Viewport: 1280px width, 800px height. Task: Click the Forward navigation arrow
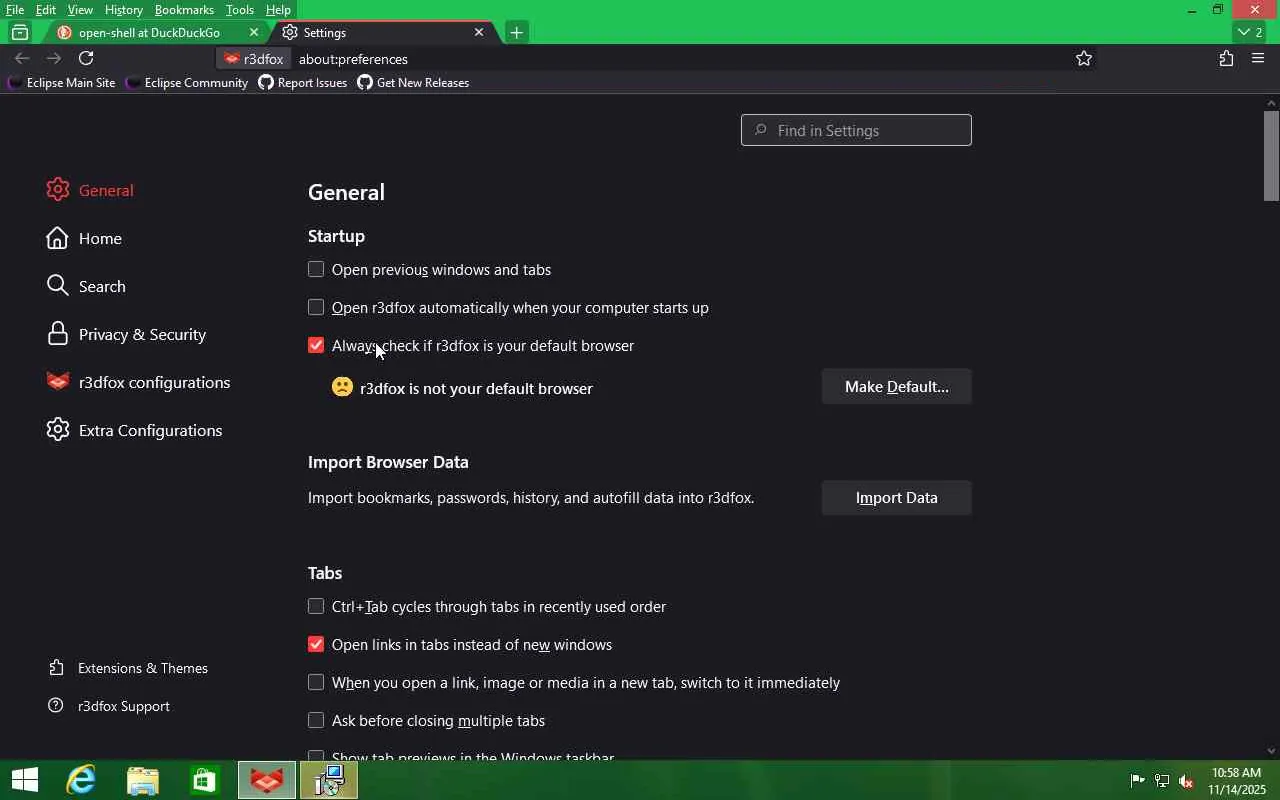(54, 58)
